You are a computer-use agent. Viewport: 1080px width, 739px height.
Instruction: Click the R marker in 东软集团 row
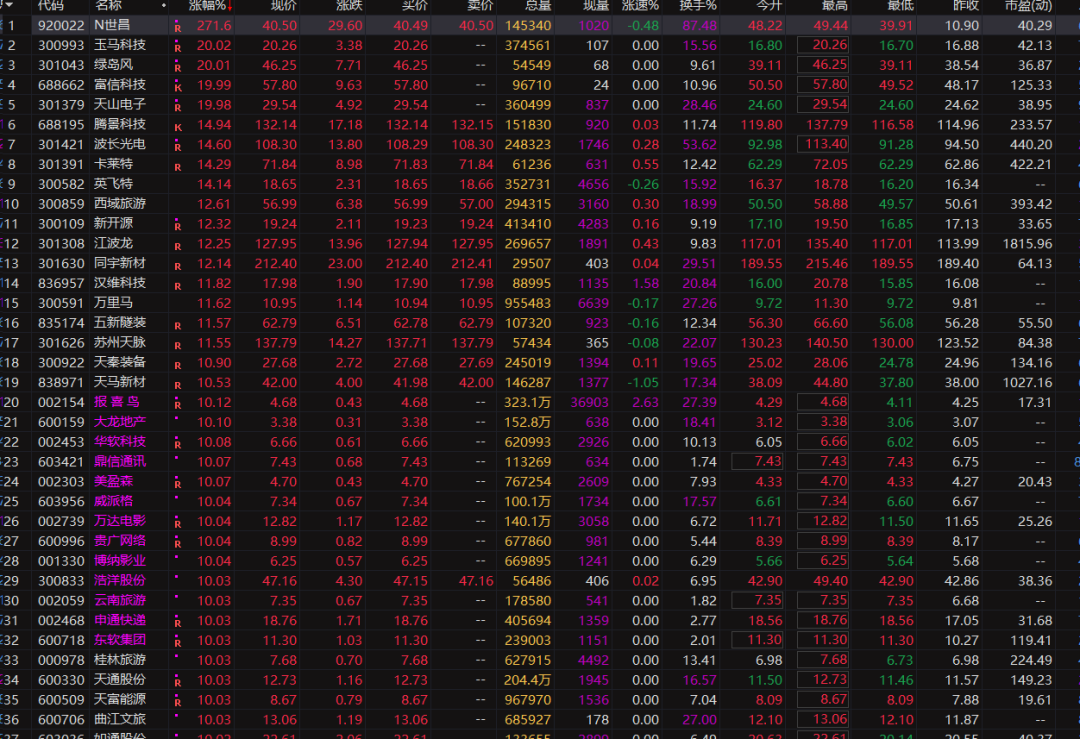click(178, 642)
